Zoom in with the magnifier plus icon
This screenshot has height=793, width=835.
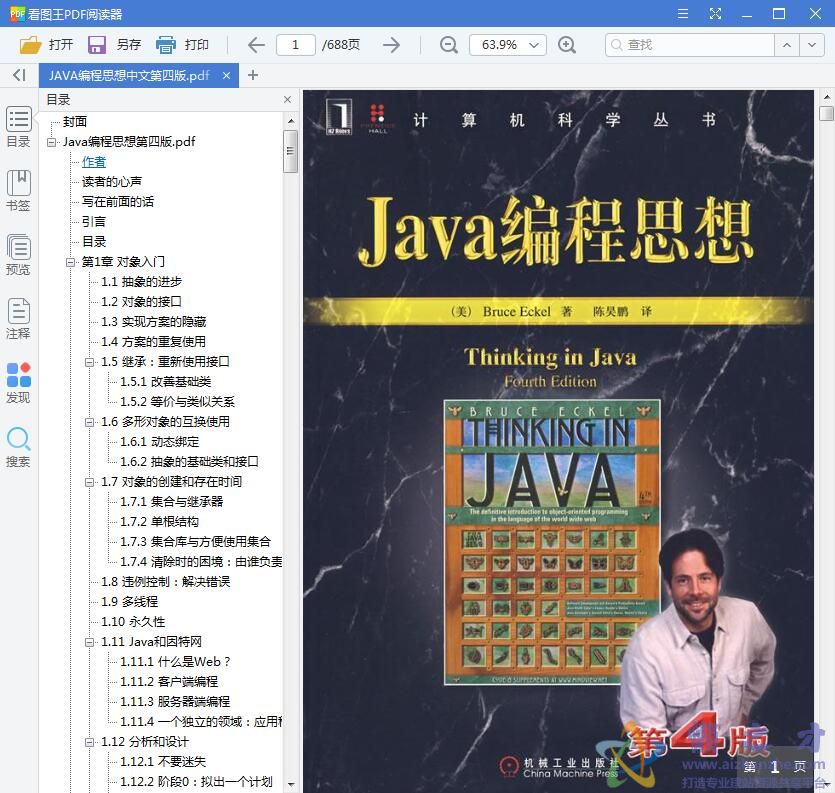pos(568,44)
